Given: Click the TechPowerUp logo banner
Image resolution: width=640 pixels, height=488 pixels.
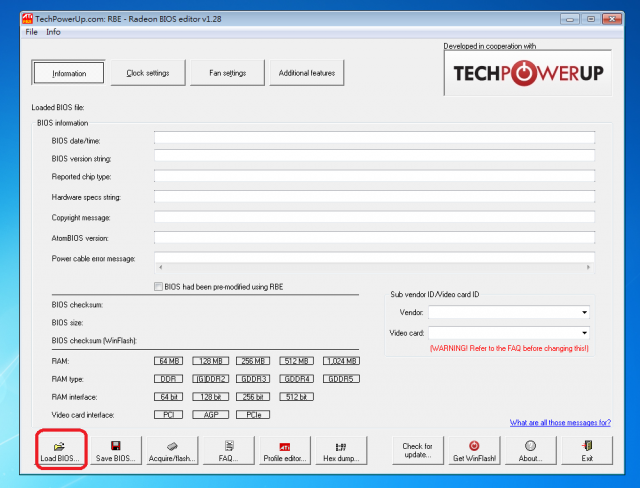Looking at the screenshot, I should pos(528,73).
